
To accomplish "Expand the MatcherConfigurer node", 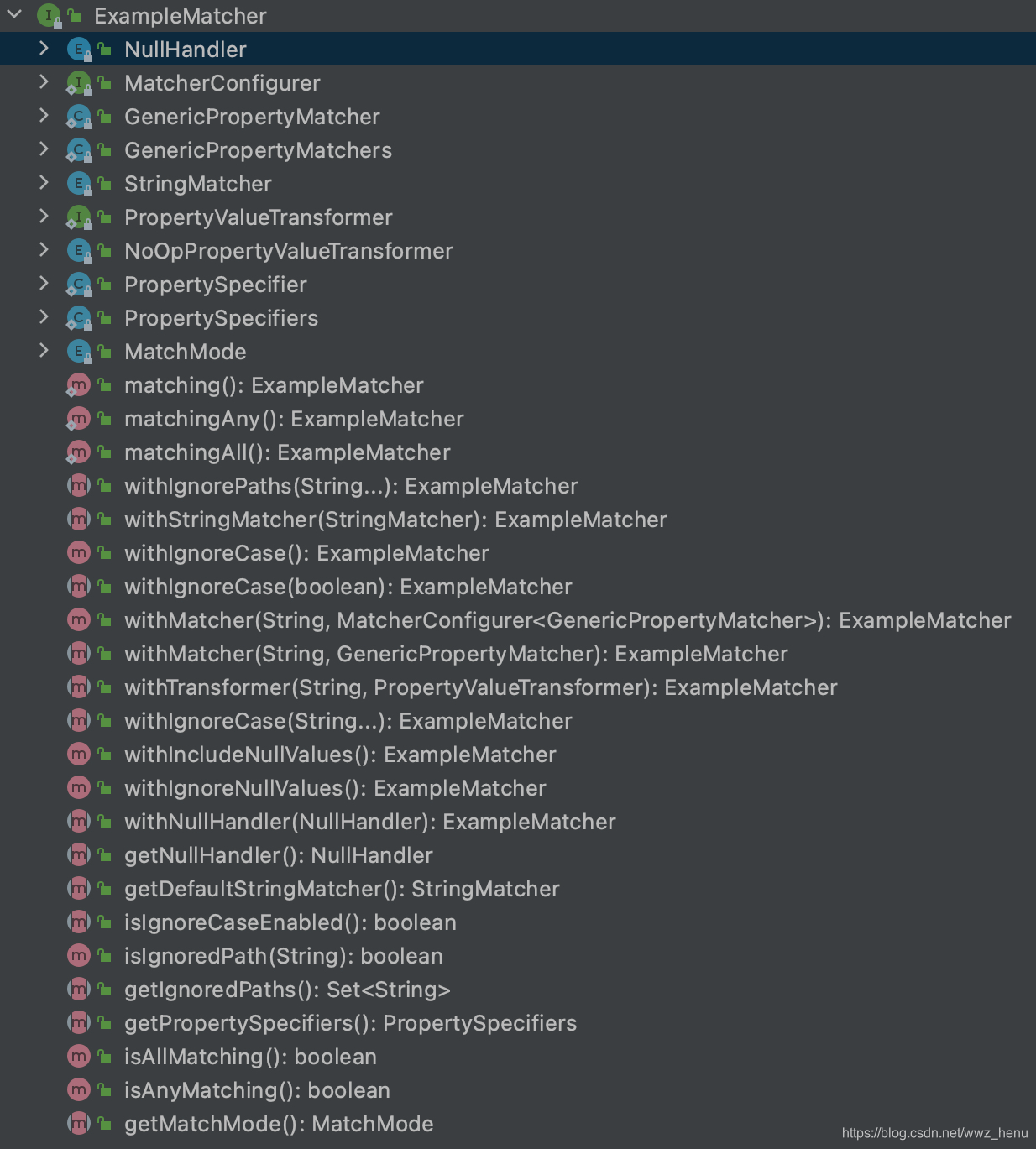I will coord(44,82).
